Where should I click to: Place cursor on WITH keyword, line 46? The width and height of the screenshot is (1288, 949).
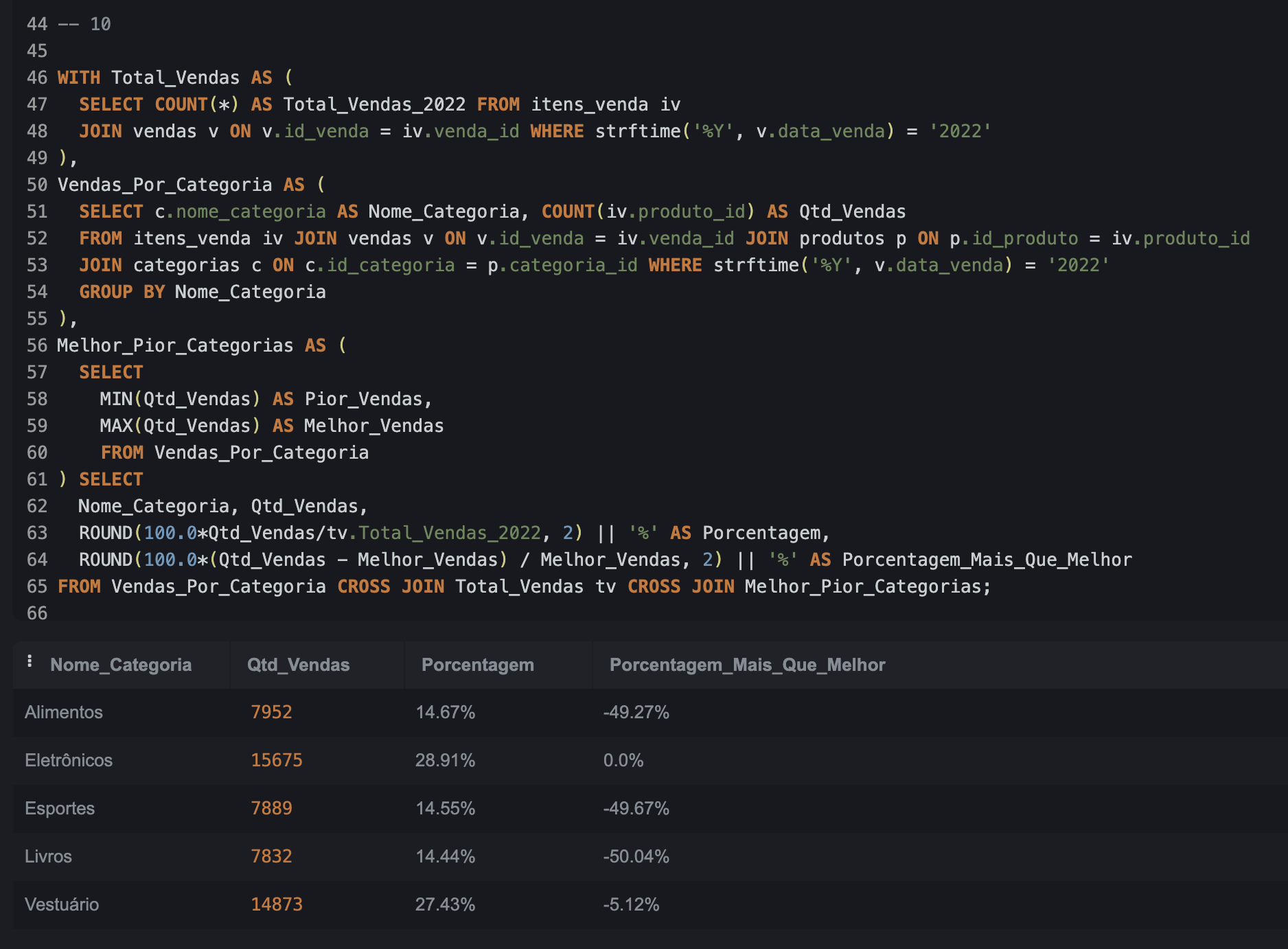tap(79, 78)
